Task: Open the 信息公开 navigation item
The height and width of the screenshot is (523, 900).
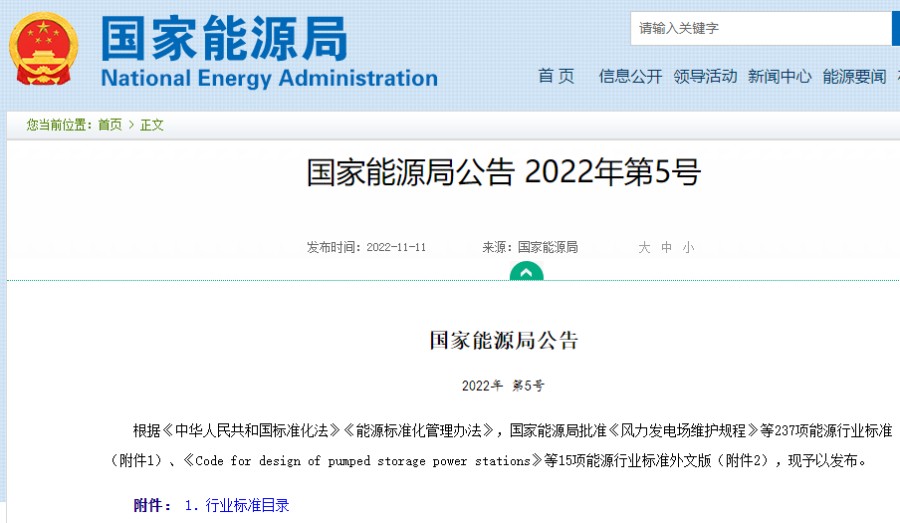Action: (630, 76)
